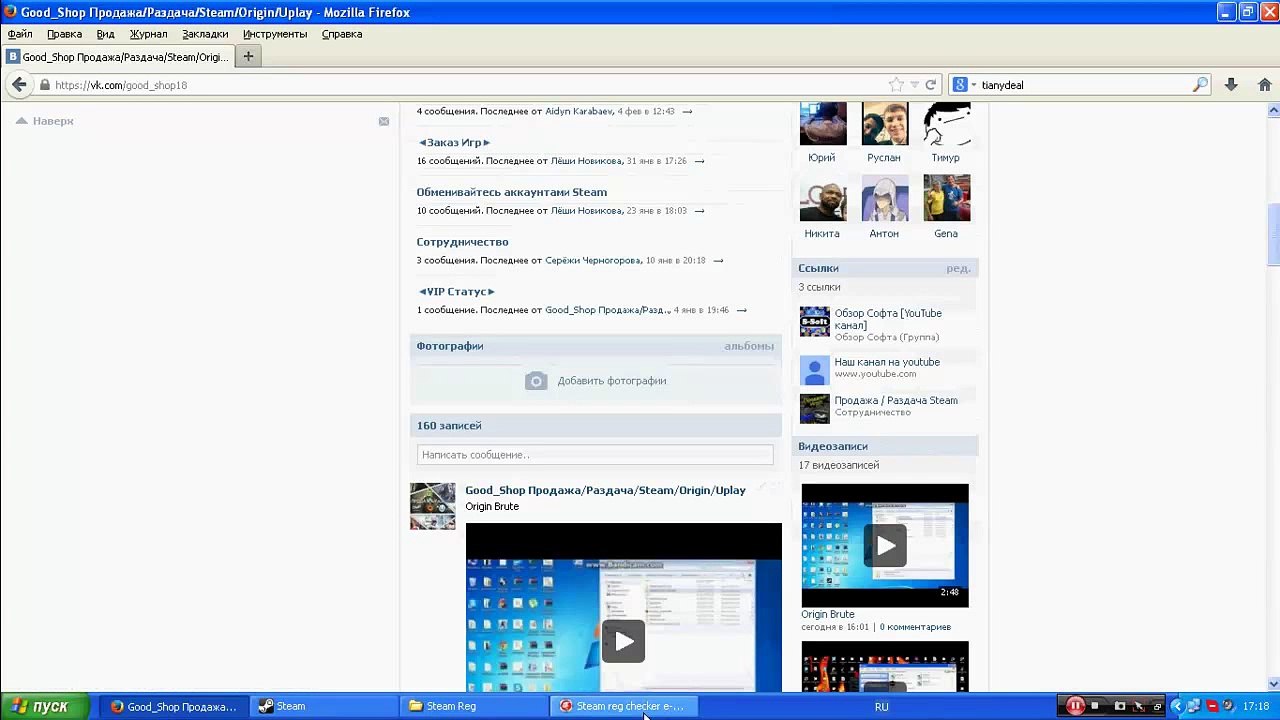Close the 'Наверх' panel with the x icon
Viewport: 1280px width, 720px height.
[x=384, y=121]
